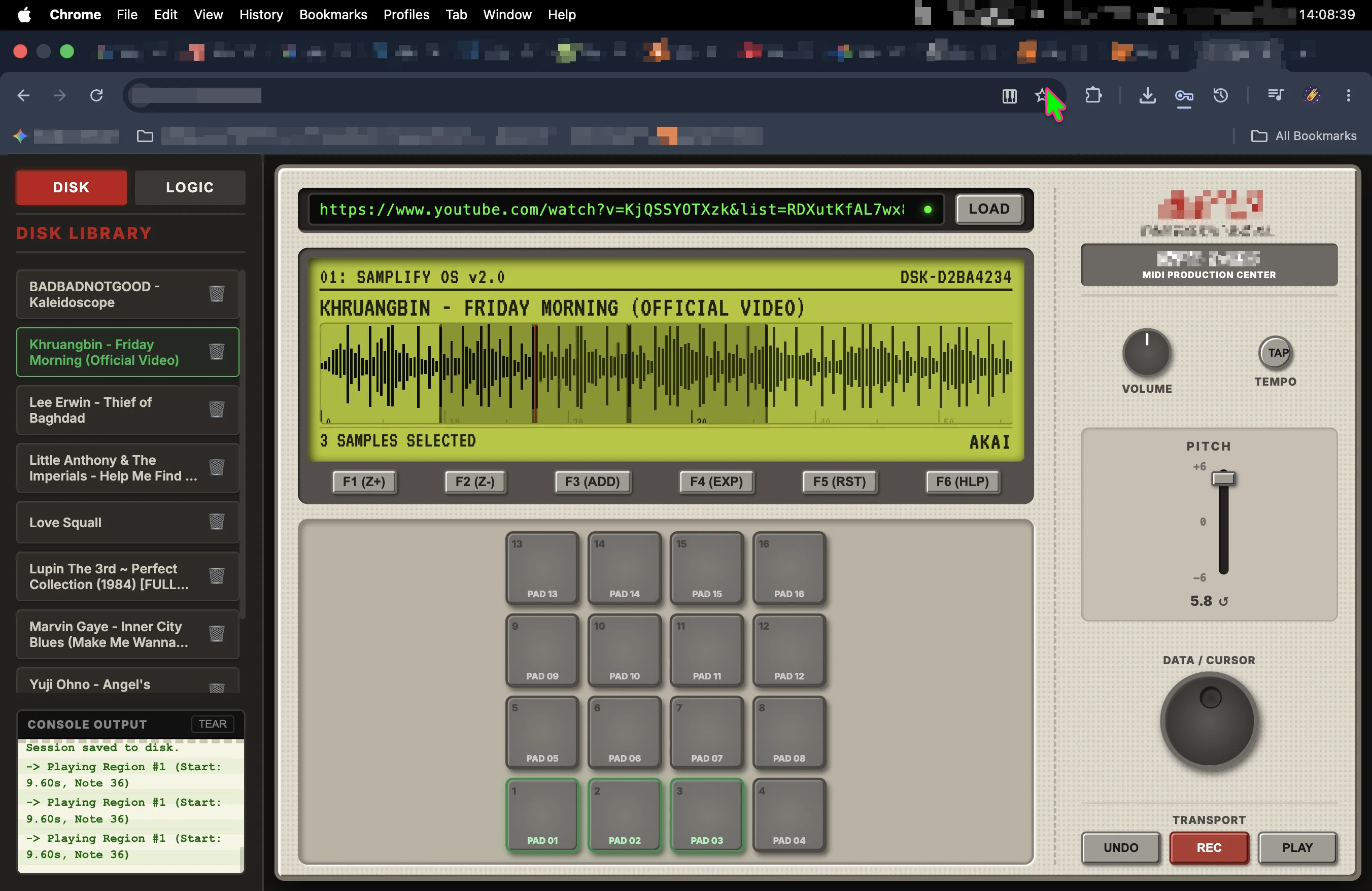Reload the page in Chrome
The height and width of the screenshot is (891, 1372).
[96, 95]
